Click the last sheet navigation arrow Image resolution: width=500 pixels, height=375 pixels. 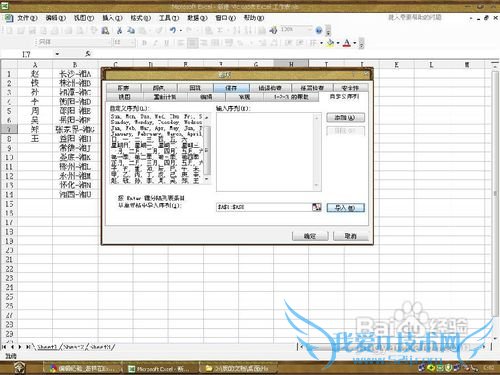point(28,347)
